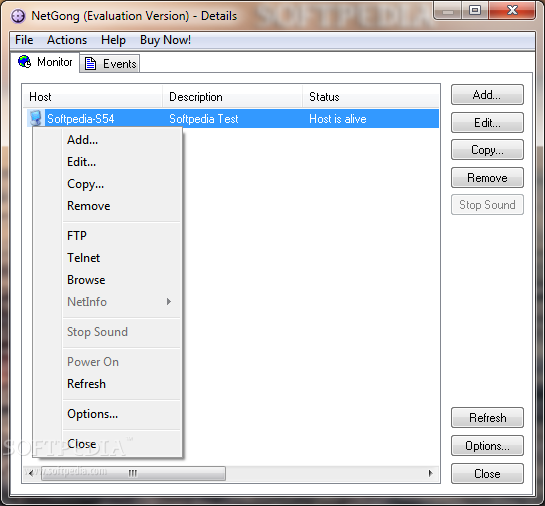The width and height of the screenshot is (545, 506).
Task: Click the Softpedia-S54 host computer icon
Action: [35, 118]
